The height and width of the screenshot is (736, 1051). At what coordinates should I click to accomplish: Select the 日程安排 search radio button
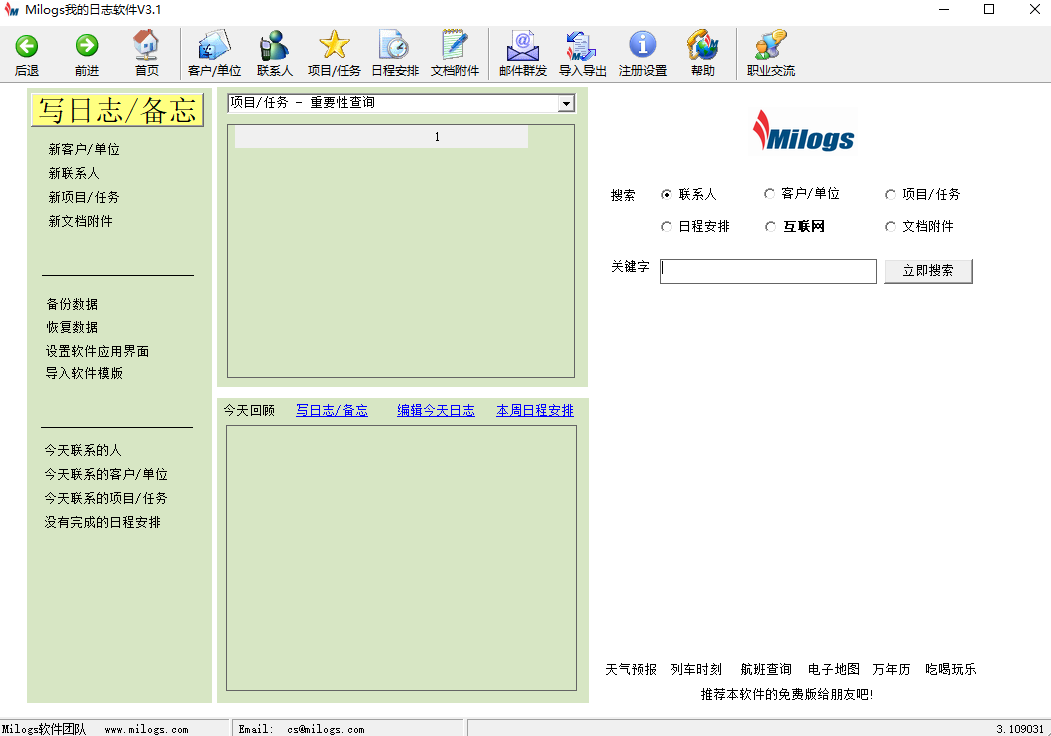coord(666,226)
